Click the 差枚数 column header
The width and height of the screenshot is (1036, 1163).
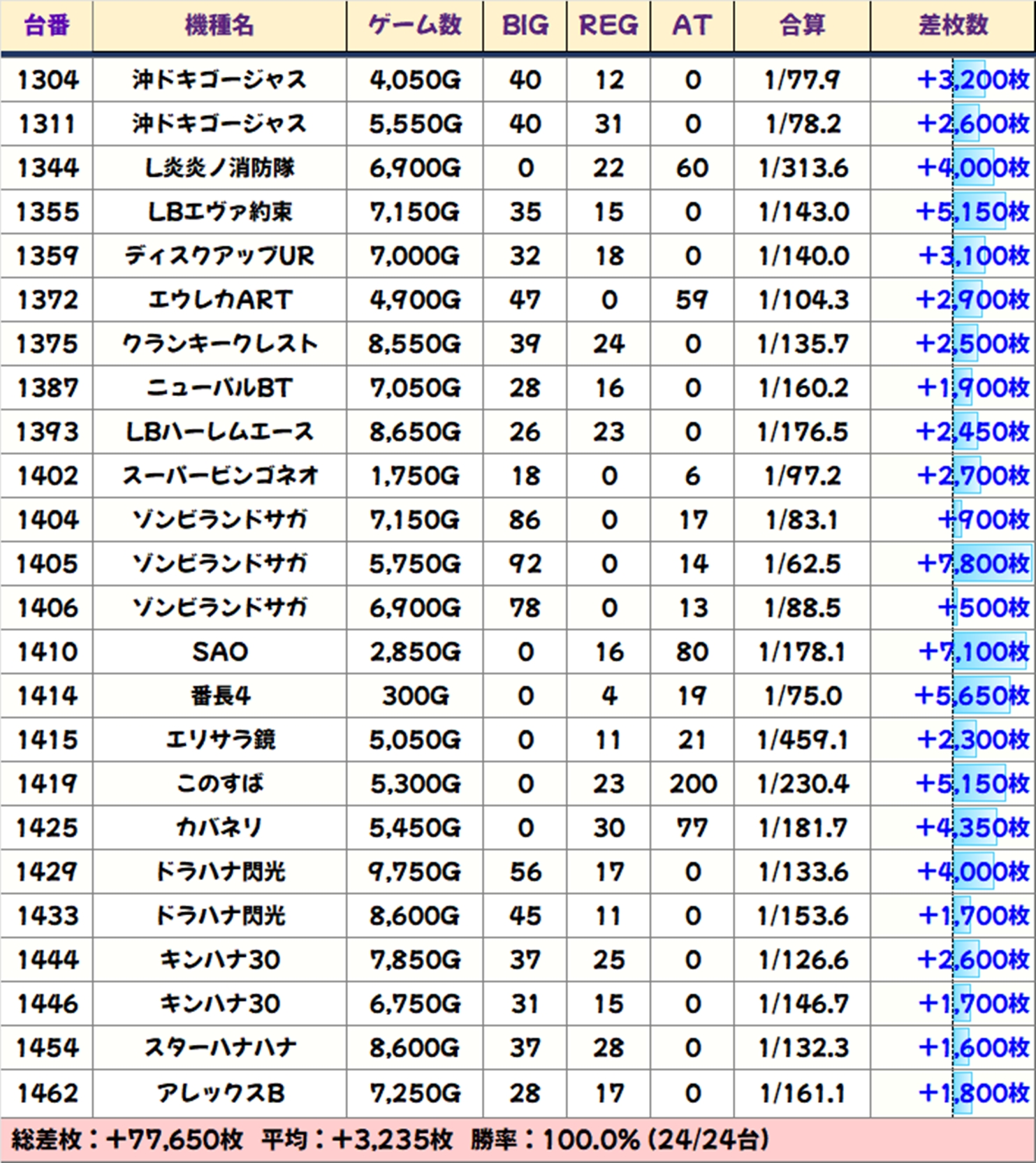pyautogui.click(x=954, y=26)
